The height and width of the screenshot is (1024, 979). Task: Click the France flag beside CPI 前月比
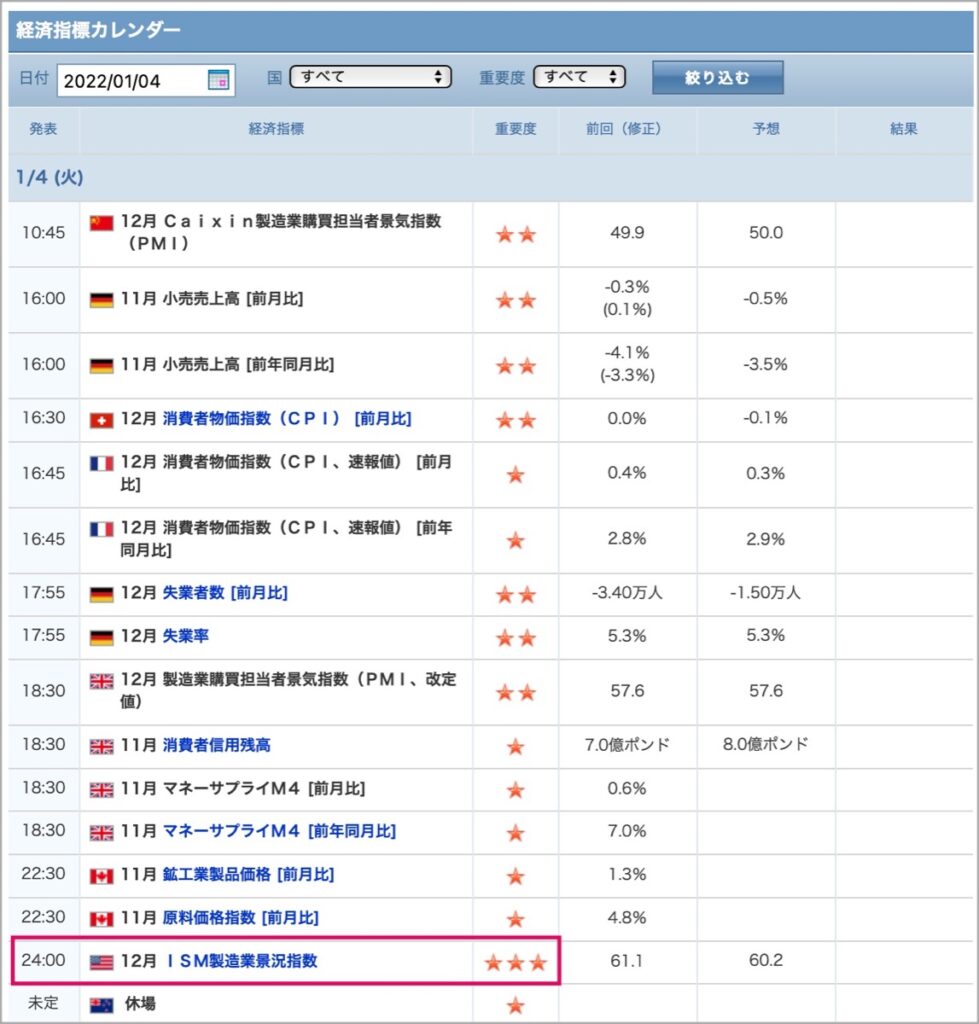click(101, 464)
